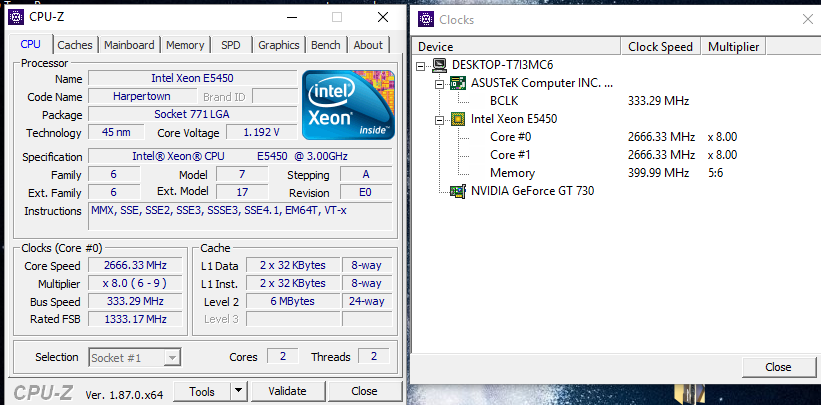The width and height of the screenshot is (821, 405).
Task: Select the Intel Xeon E5450 chip icon
Action: coord(458,119)
